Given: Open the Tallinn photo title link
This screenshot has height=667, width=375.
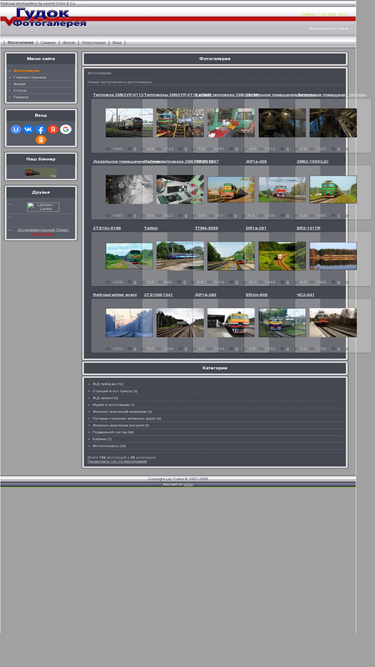Looking at the screenshot, I should [x=151, y=228].
